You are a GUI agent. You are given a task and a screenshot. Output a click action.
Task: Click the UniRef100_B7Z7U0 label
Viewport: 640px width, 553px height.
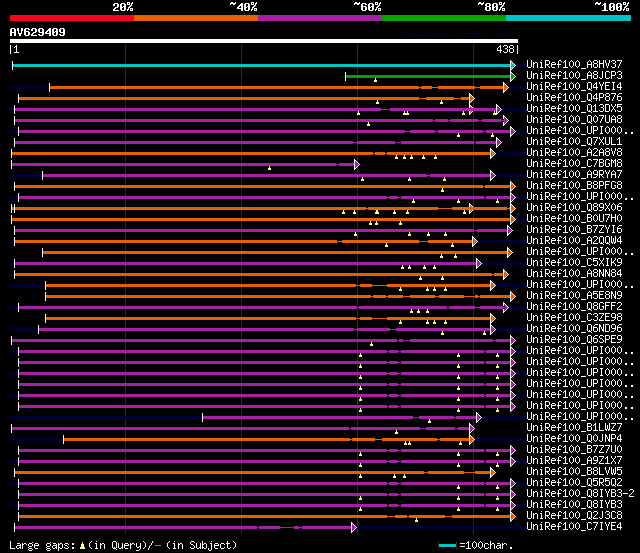click(574, 449)
